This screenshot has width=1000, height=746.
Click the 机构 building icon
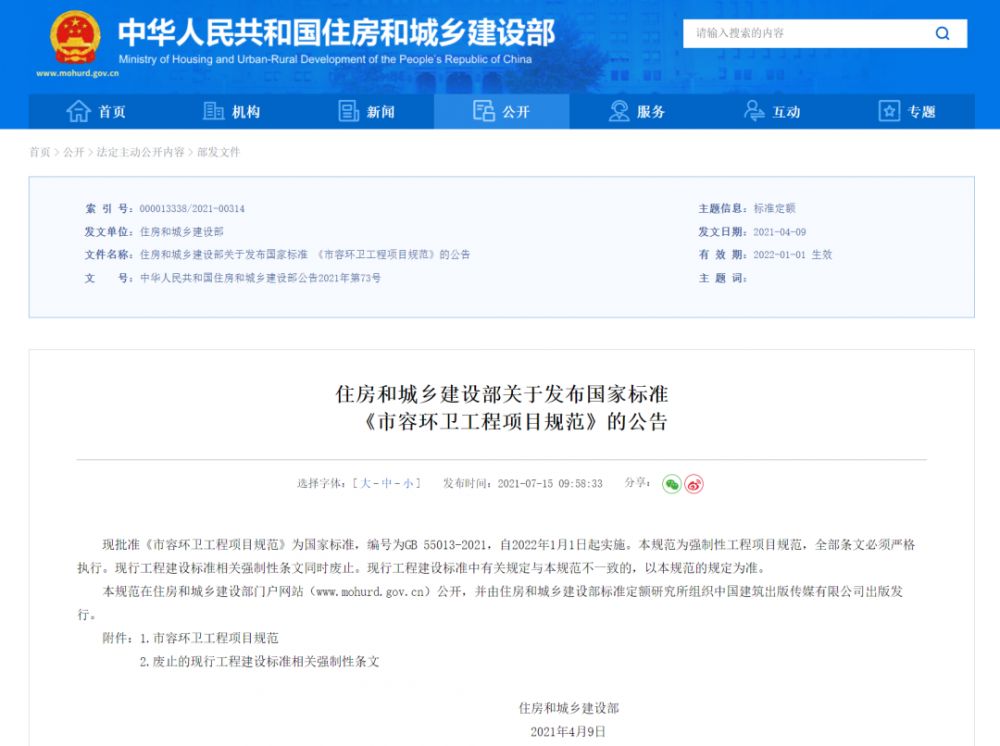click(213, 111)
